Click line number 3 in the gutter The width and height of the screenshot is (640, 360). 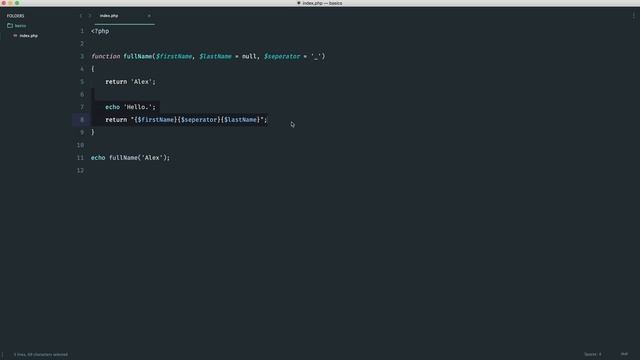(82, 56)
